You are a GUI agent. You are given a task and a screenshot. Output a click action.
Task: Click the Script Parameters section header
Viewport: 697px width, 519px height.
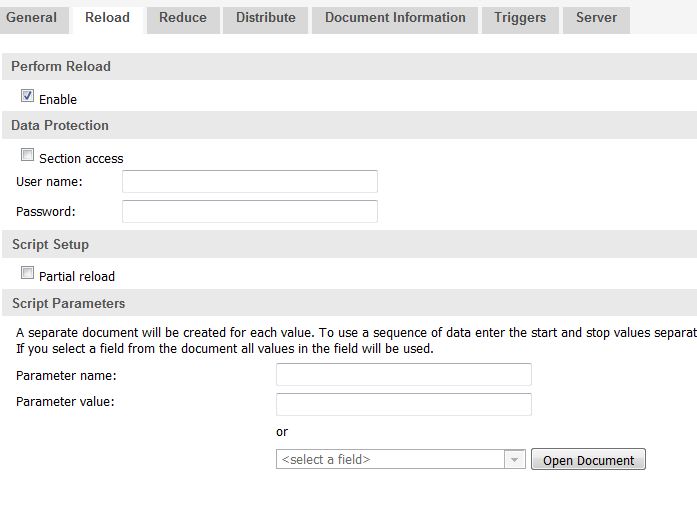[69, 303]
